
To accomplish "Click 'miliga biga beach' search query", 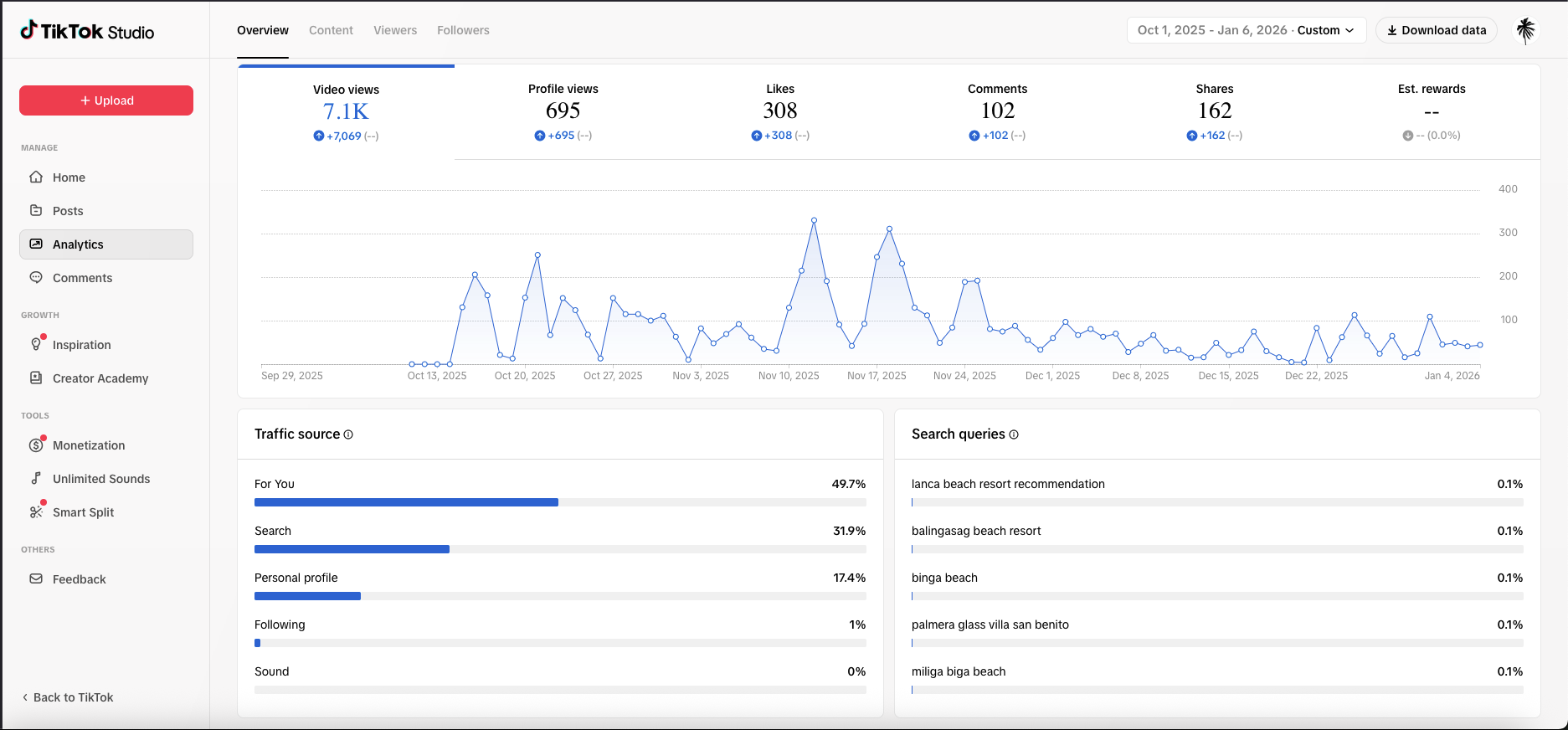I will [x=959, y=671].
